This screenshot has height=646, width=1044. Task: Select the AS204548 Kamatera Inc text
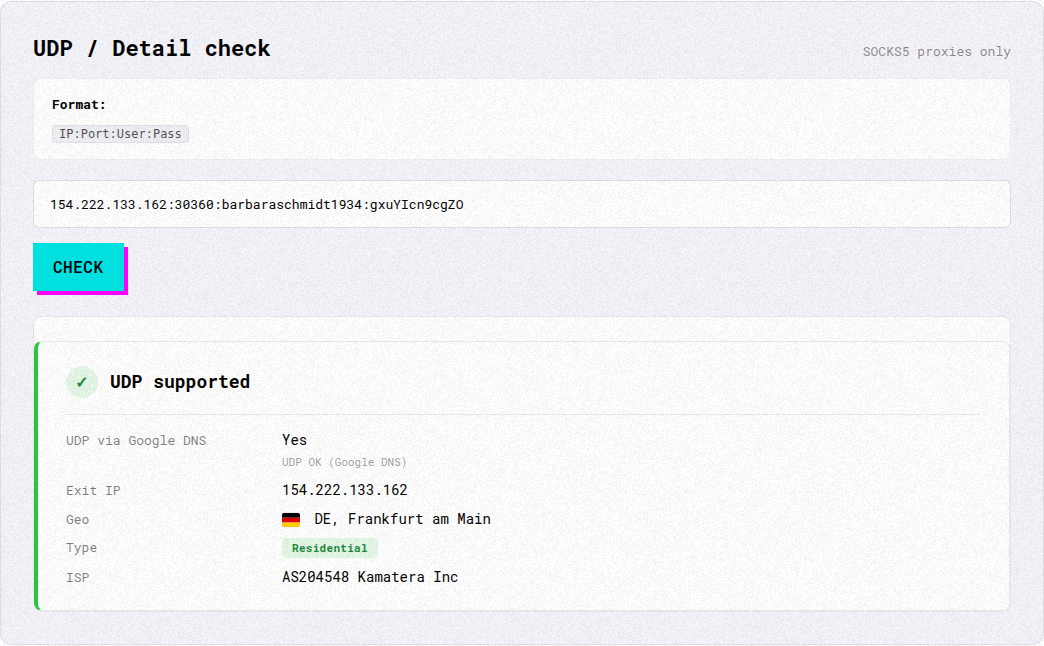point(370,577)
